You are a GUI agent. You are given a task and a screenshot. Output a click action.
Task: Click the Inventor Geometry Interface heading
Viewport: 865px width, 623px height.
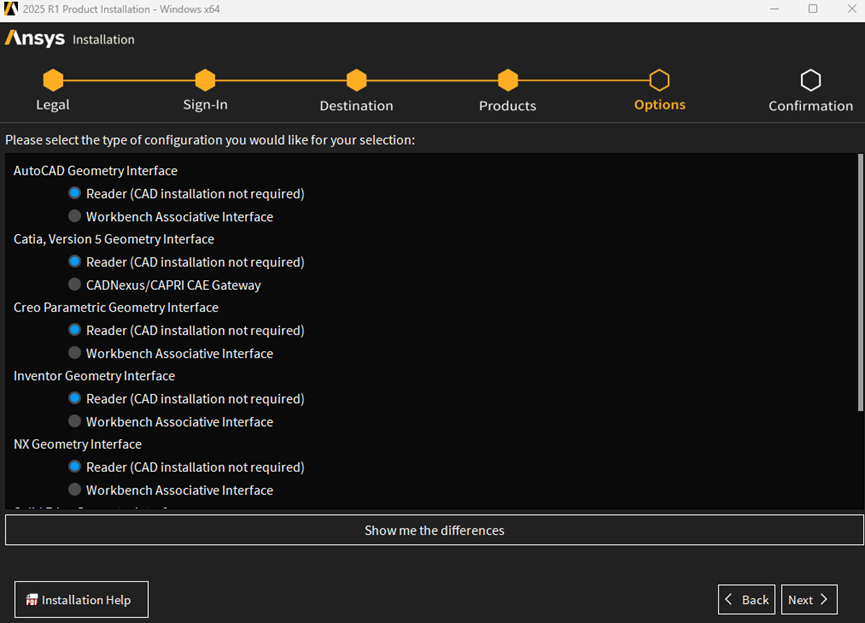pyautogui.click(x=94, y=376)
